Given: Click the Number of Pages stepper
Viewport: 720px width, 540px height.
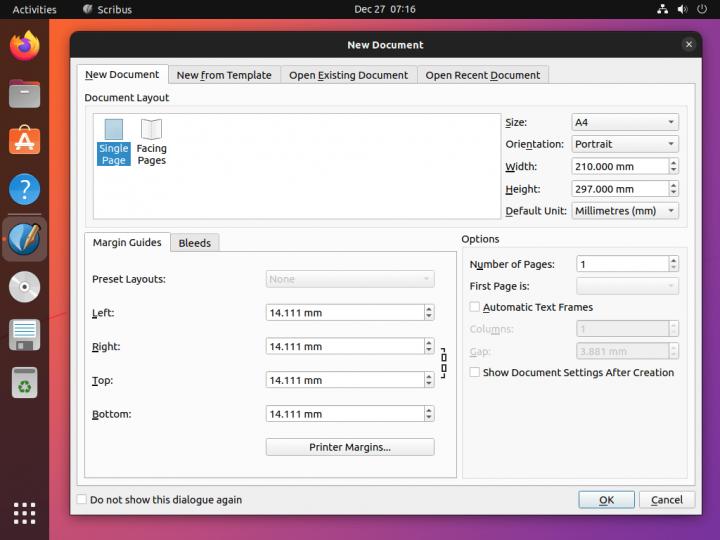Looking at the screenshot, I should coord(673,264).
